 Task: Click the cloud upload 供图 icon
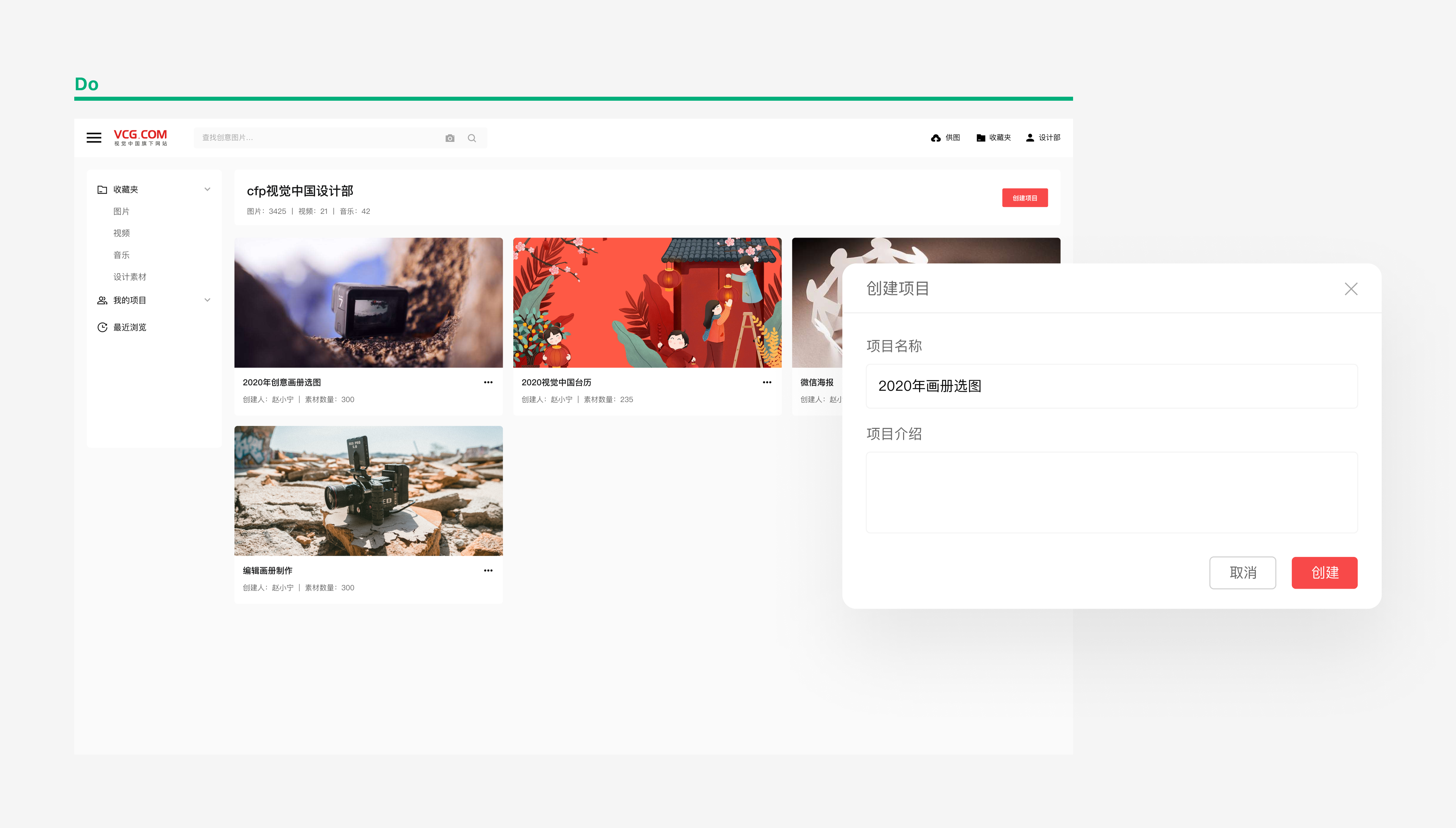[x=936, y=138]
